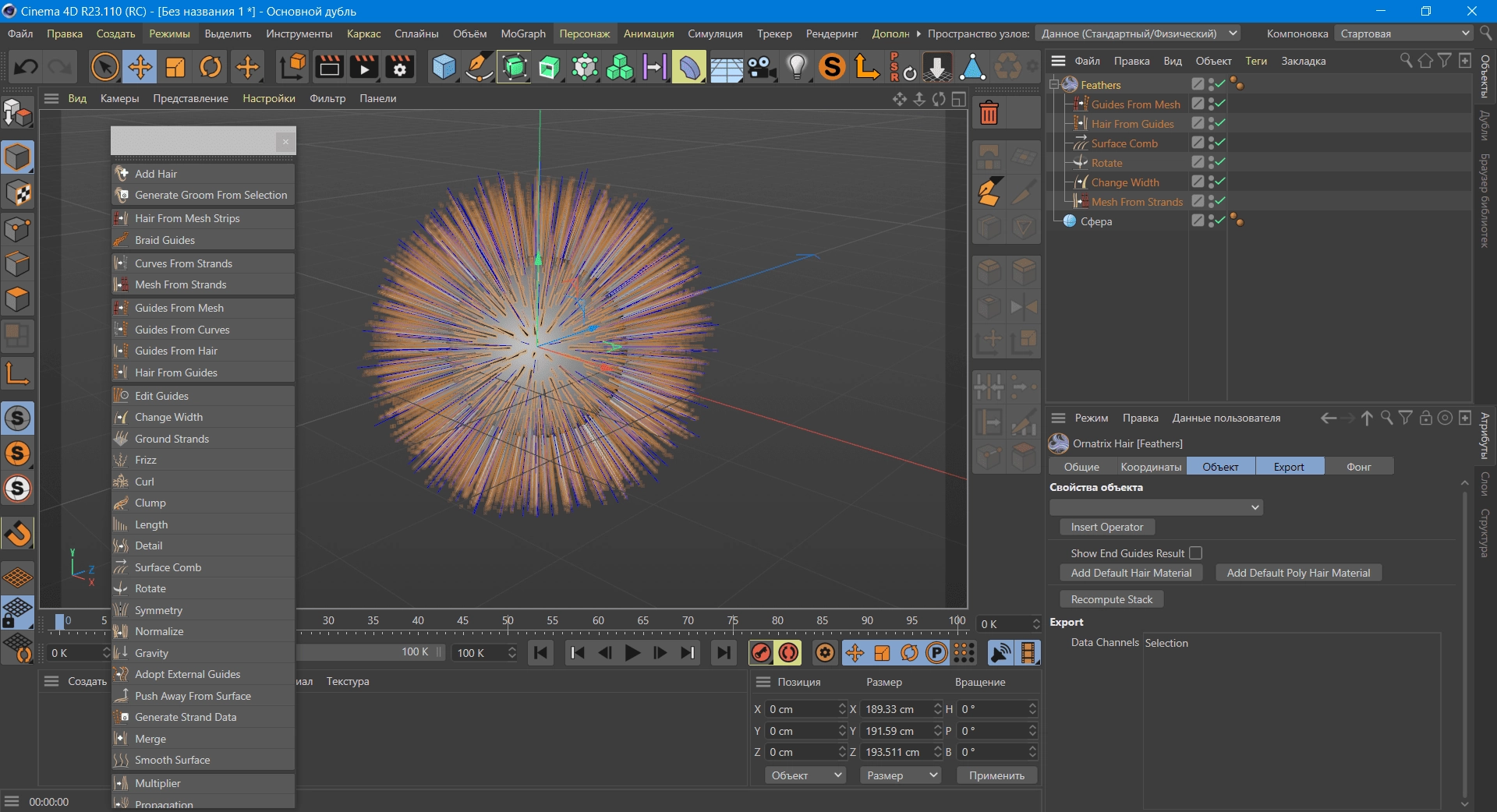
Task: Toggle green checkmark of Hair From Guides
Action: pyautogui.click(x=1220, y=123)
